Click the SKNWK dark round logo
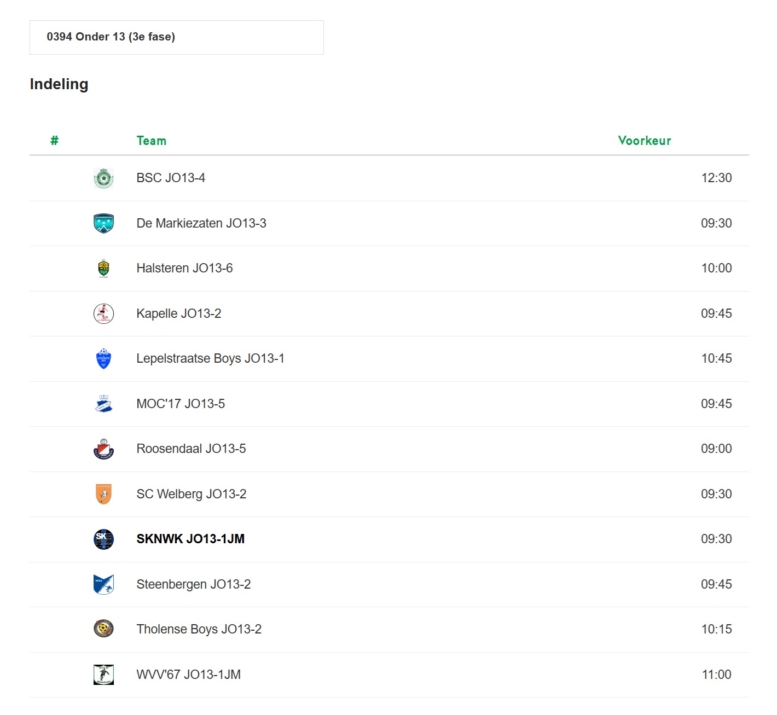Viewport: 777px width, 715px height. (104, 539)
